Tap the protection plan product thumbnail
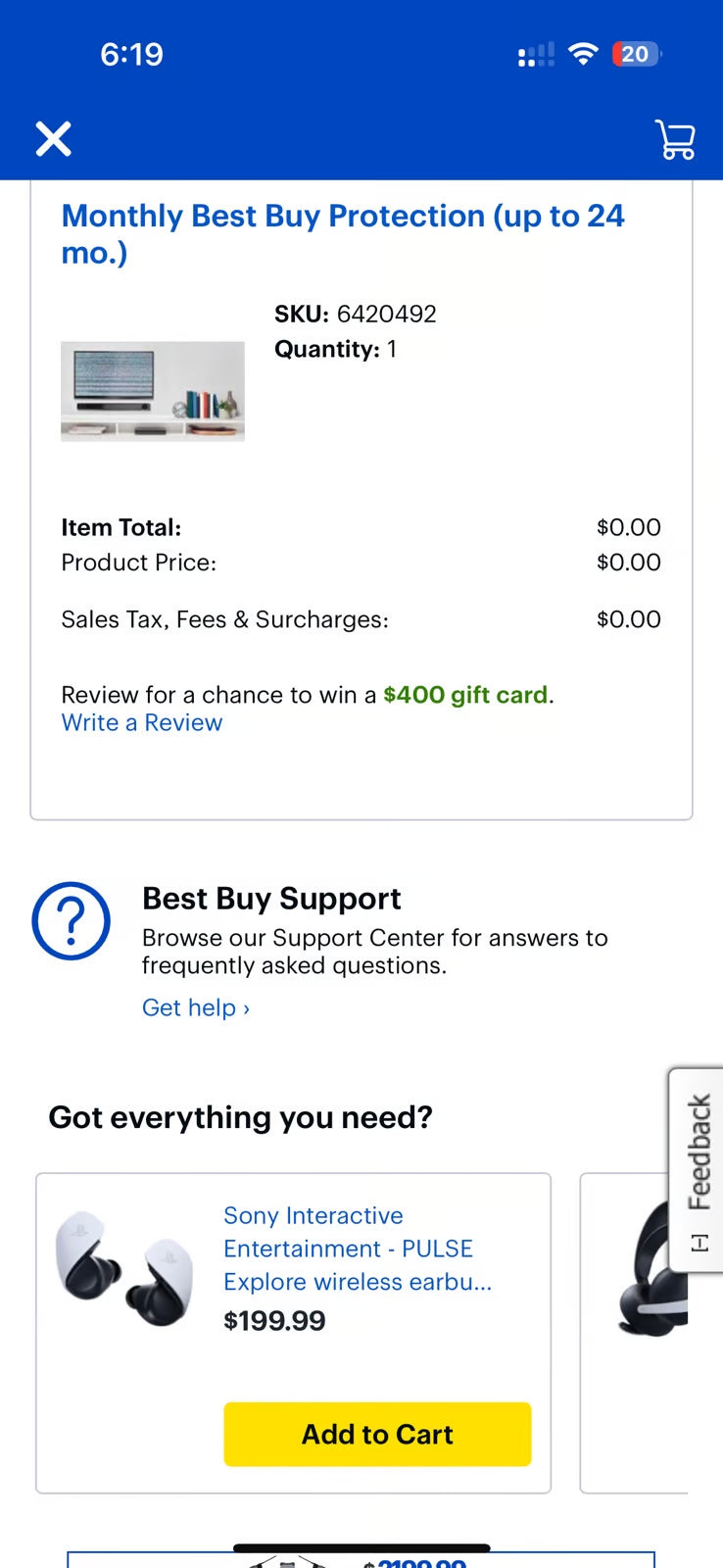This screenshot has height=1568, width=723. tap(153, 391)
